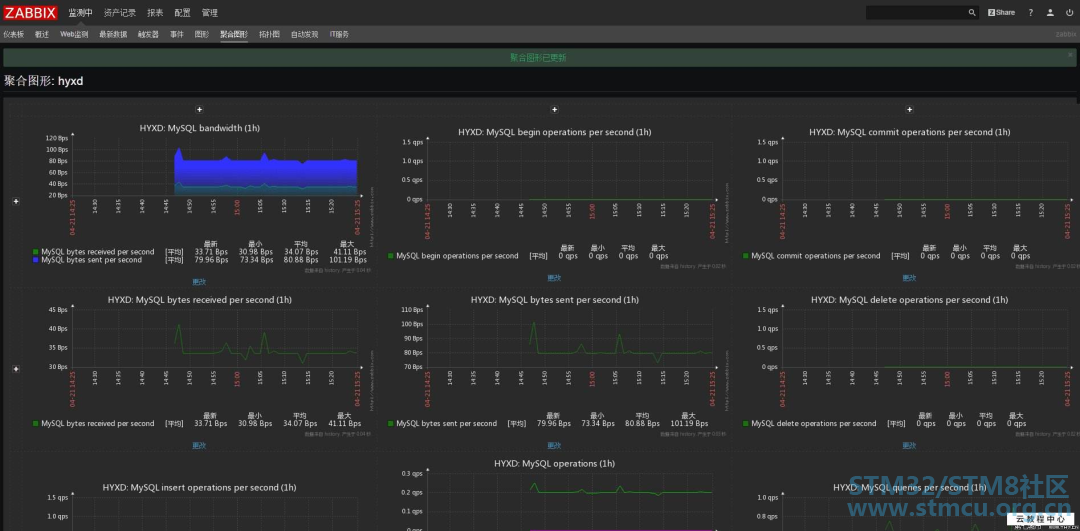Open the 图形 submenu
1080x531 pixels.
[x=202, y=34]
